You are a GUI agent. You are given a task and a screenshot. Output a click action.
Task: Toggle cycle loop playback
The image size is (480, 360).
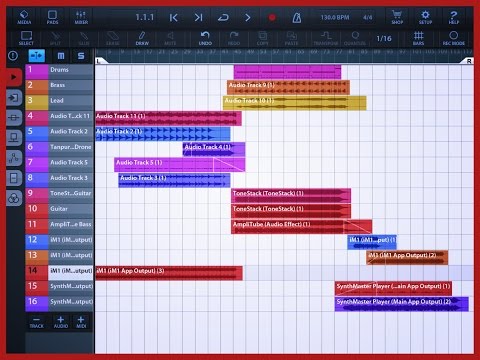(x=223, y=17)
